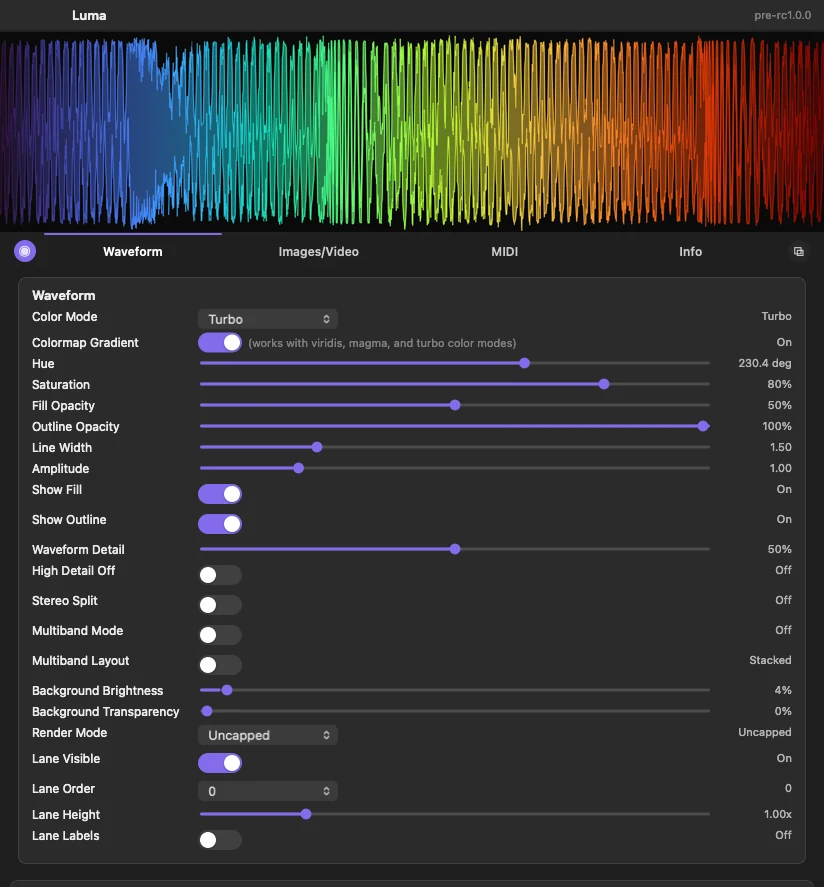Click the 100% outline opacity value

[x=777, y=426]
